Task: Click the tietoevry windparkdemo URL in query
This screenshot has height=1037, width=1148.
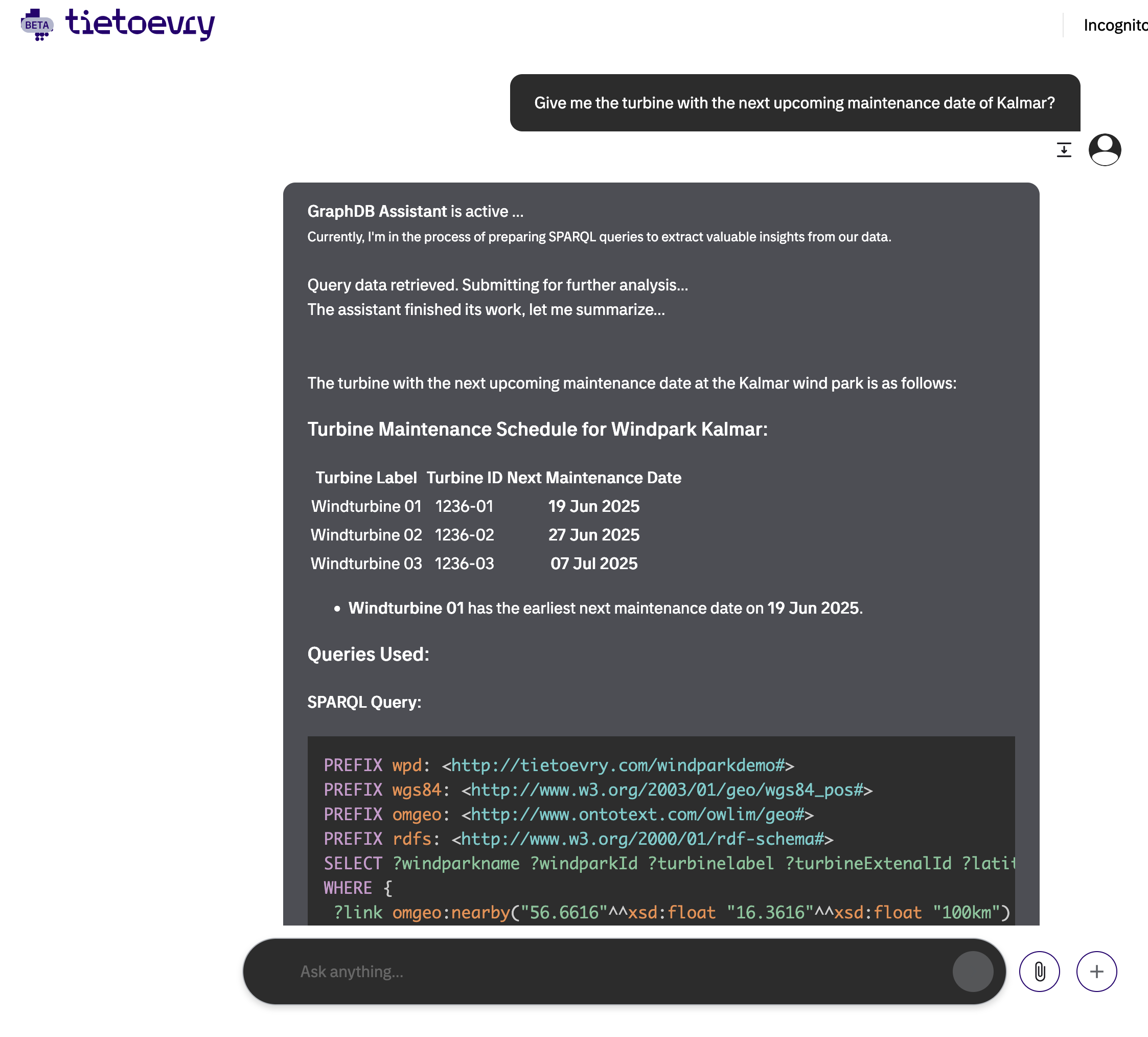Action: coord(618,765)
